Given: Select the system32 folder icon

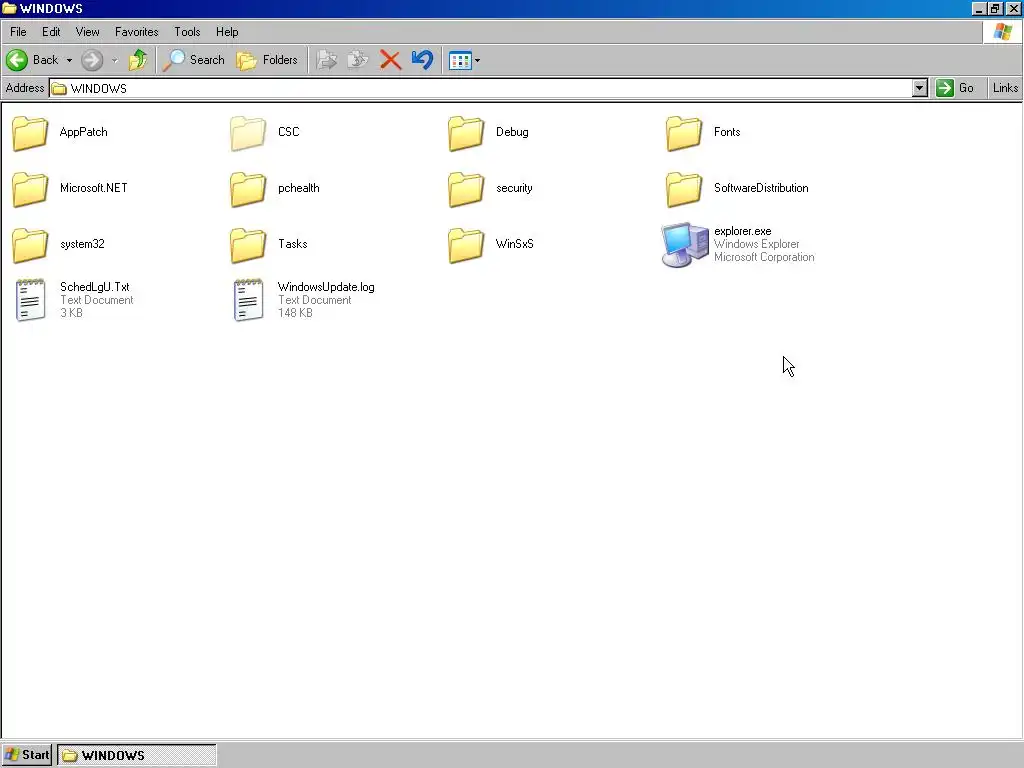Looking at the screenshot, I should [x=30, y=246].
